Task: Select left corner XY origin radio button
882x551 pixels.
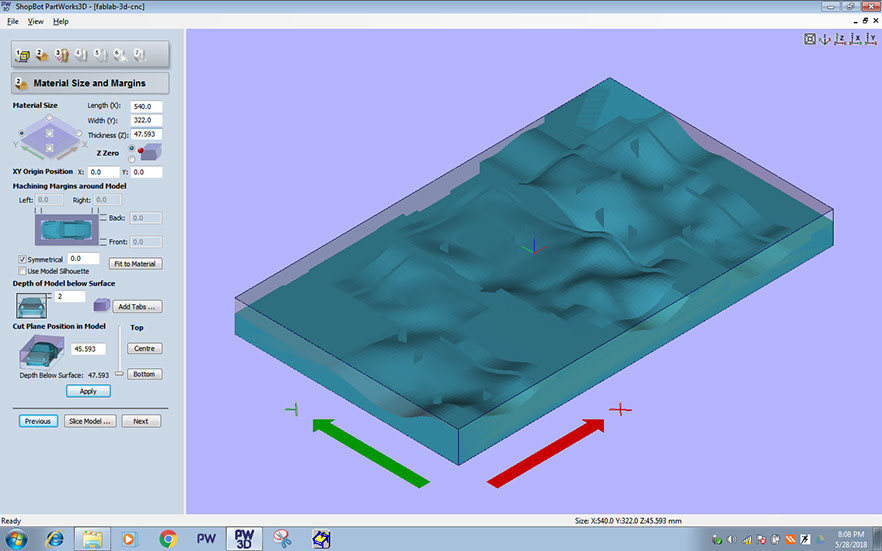Action: pos(21,133)
